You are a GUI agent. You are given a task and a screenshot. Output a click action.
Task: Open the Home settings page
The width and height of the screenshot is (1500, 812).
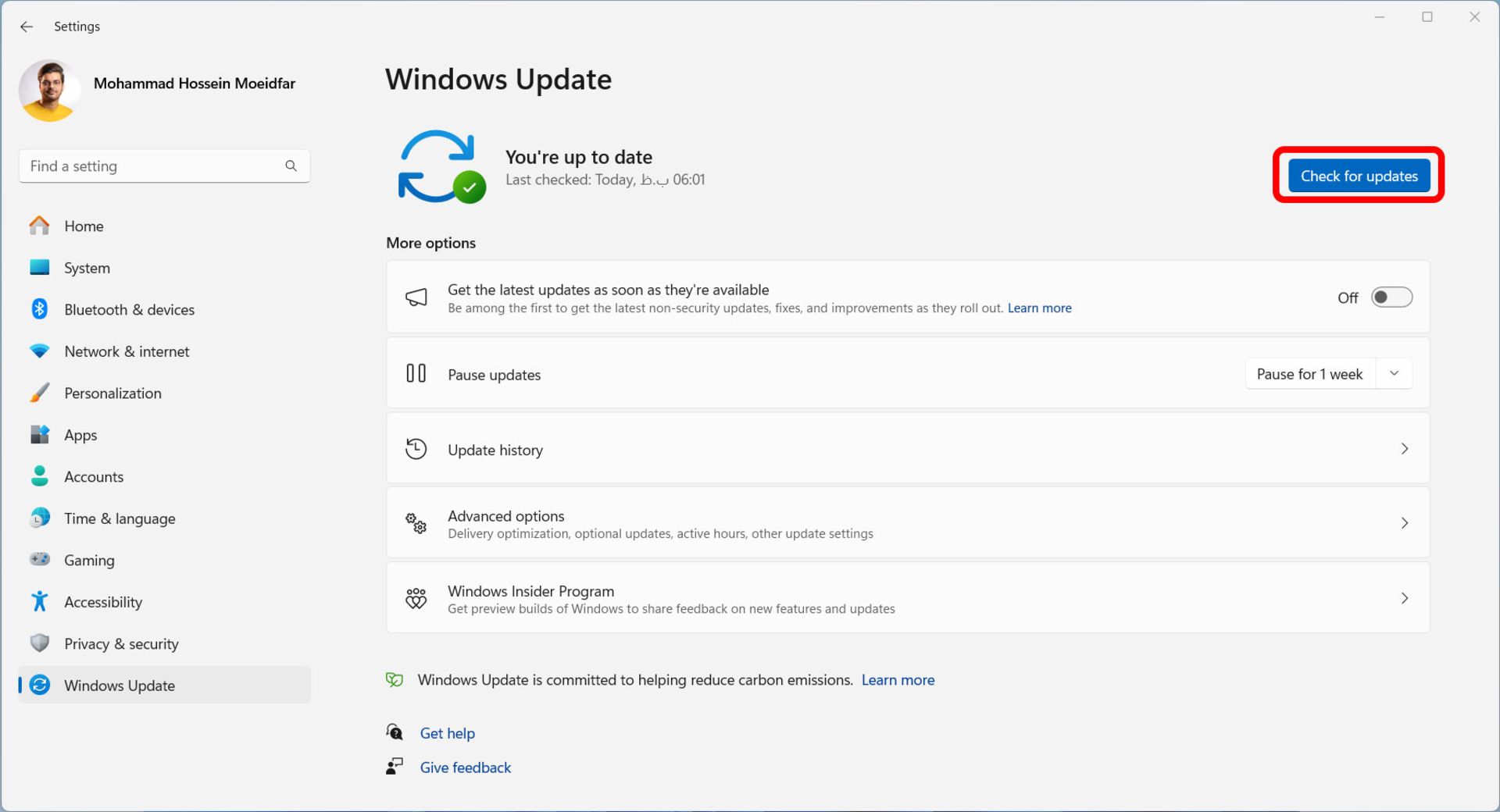coord(164,226)
